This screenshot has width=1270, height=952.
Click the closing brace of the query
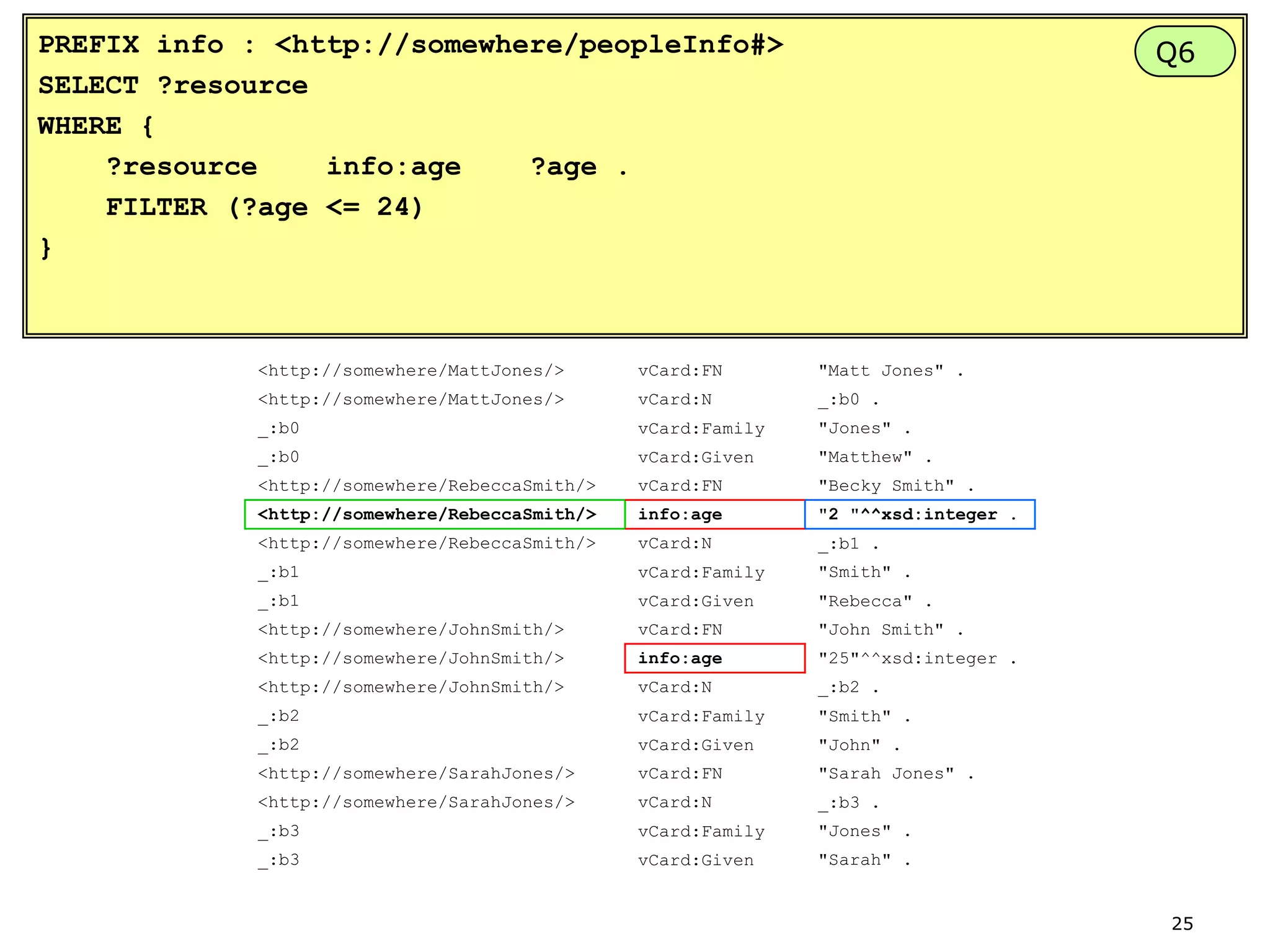[45, 248]
